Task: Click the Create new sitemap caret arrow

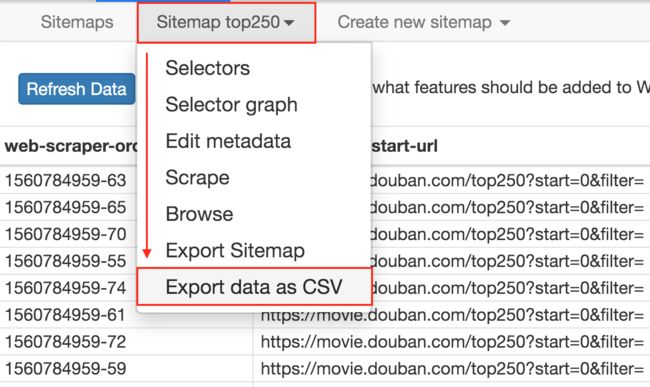Action: pyautogui.click(x=504, y=23)
